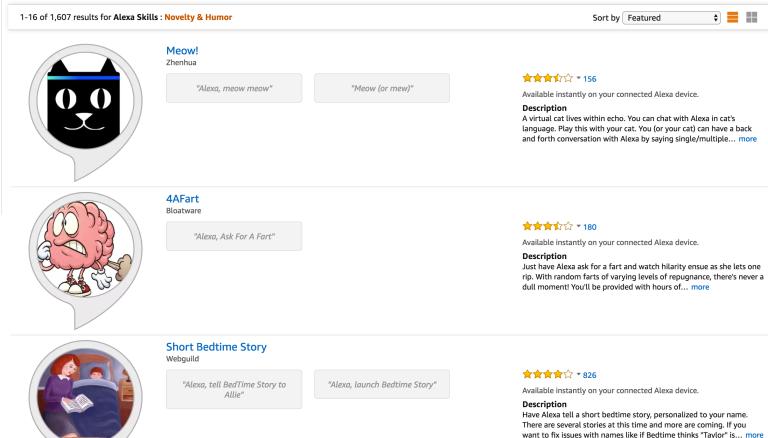Expand 4AFart description with more link
The image size is (768, 438).
700,287
